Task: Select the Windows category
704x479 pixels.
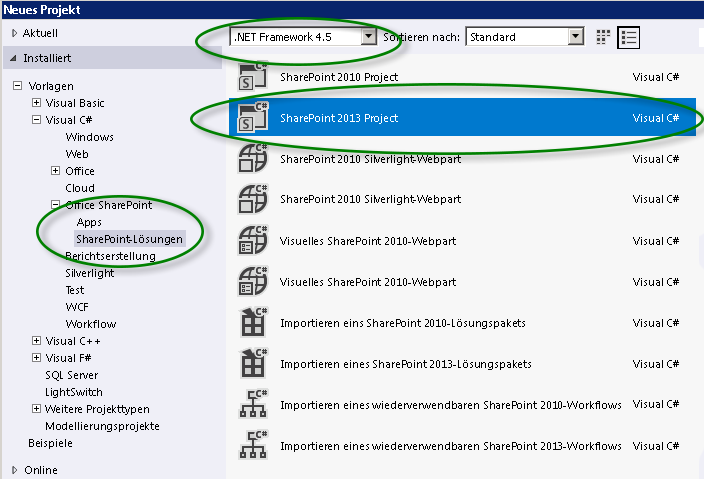Action: pos(89,137)
